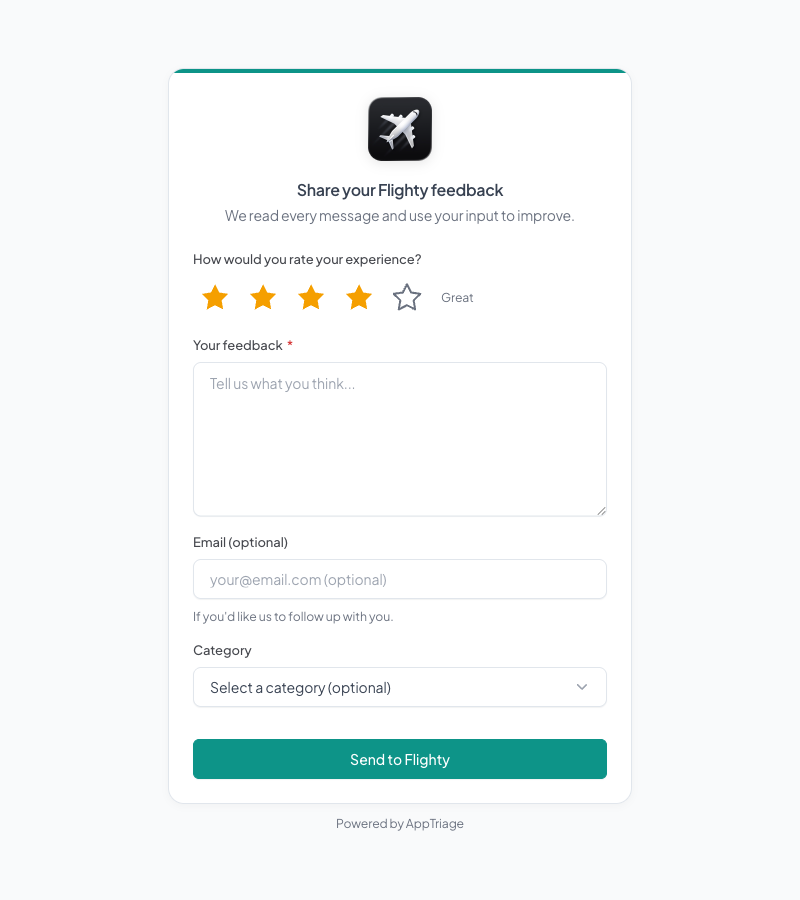Viewport: 800px width, 900px height.
Task: Click the Flighty airplane app icon
Action: click(400, 128)
